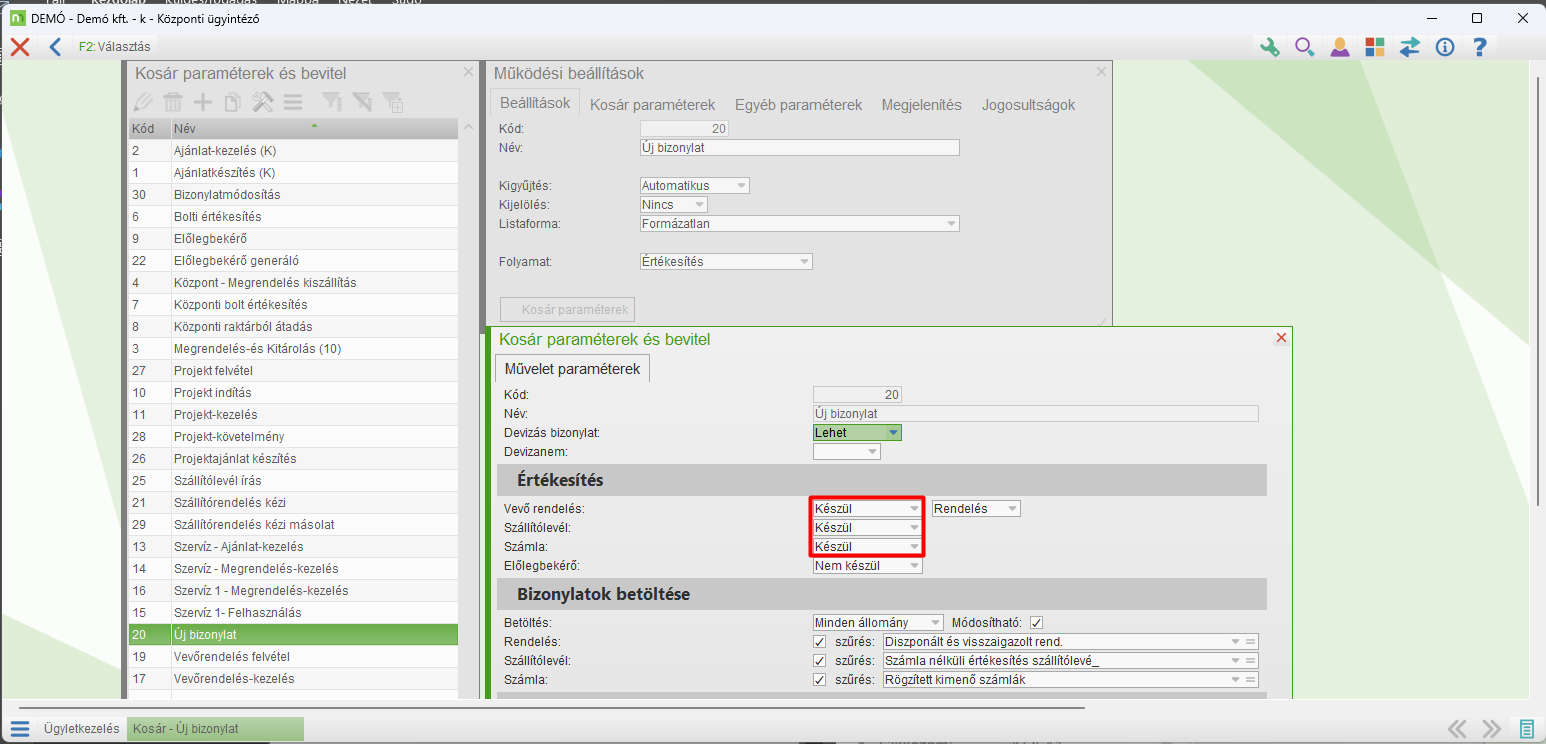Image resolution: width=1546 pixels, height=744 pixels.
Task: Select the Projekt indítás row
Action: (x=293, y=393)
